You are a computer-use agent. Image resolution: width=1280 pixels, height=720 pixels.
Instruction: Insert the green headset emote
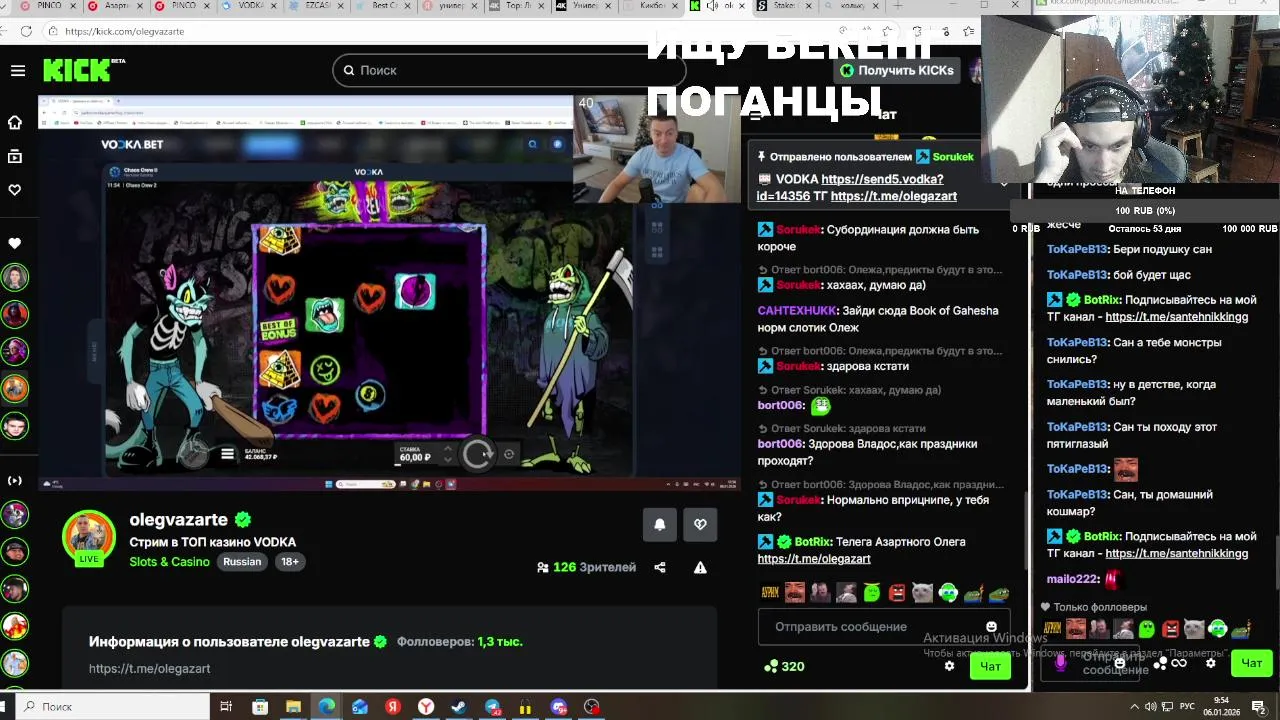(948, 593)
